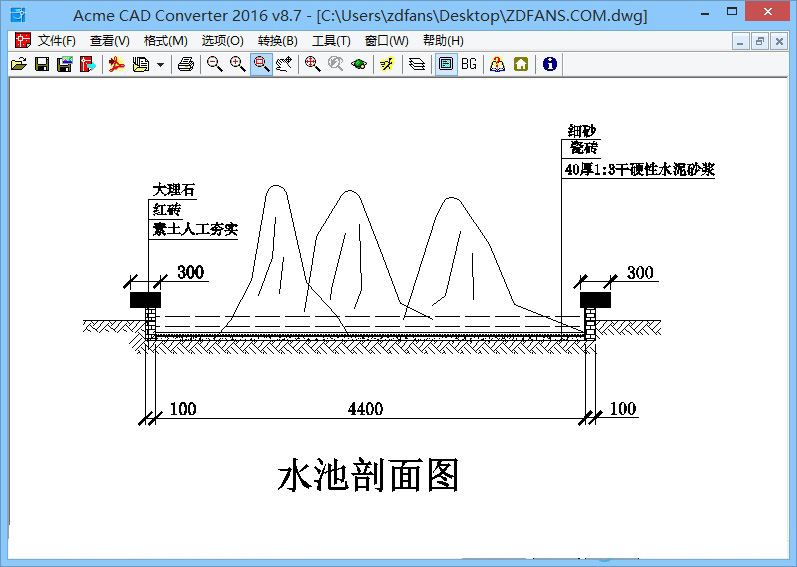797x567 pixels.
Task: Click the greyed Zoom Previous icon
Action: click(x=335, y=64)
